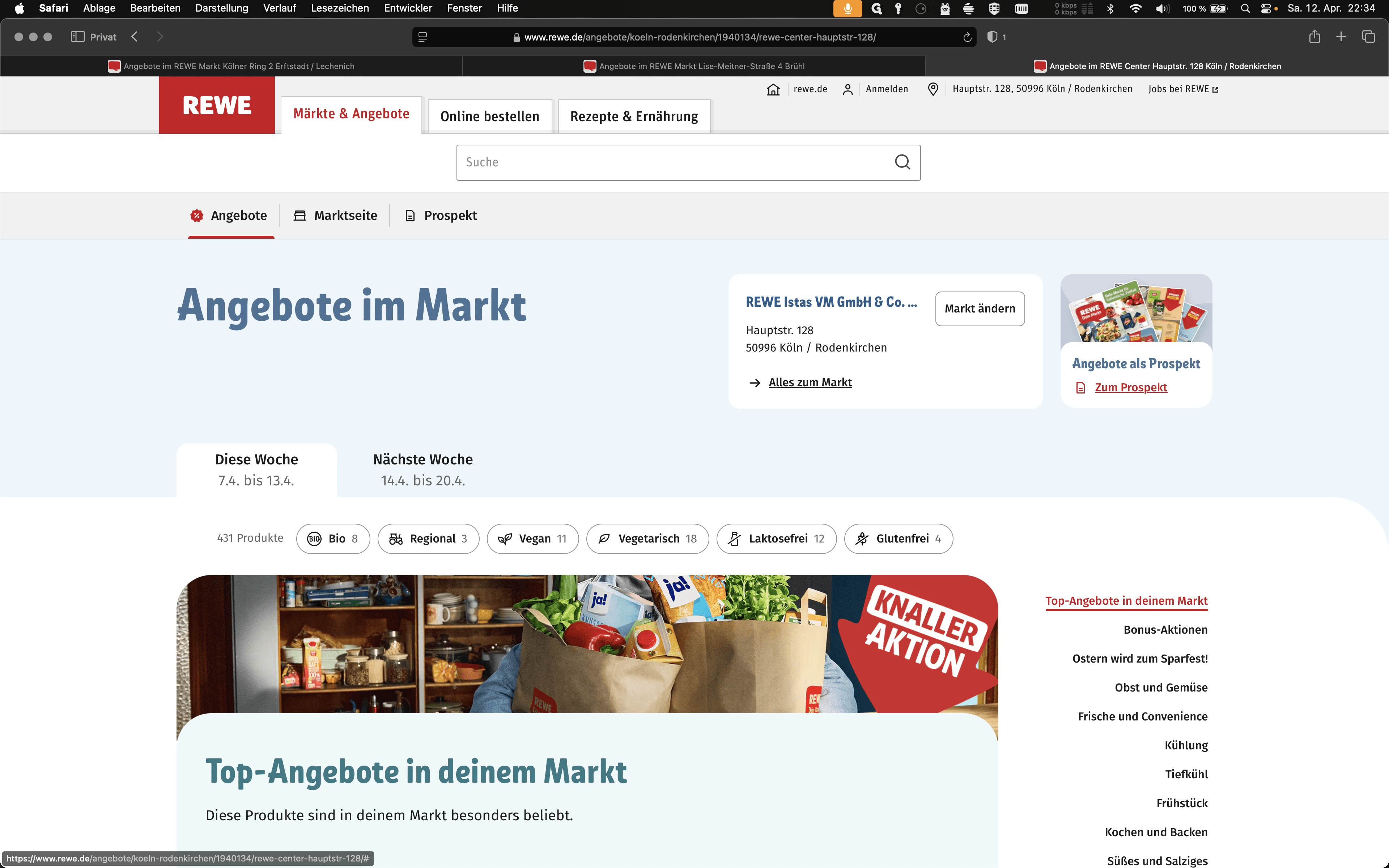Image resolution: width=1389 pixels, height=868 pixels.
Task: Jump to Kochen und Backen section
Action: tap(1156, 833)
